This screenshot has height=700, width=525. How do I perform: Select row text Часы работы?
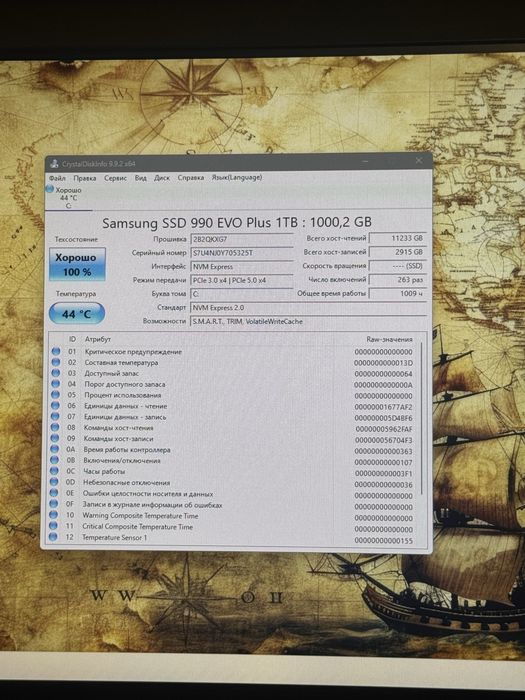click(x=104, y=471)
